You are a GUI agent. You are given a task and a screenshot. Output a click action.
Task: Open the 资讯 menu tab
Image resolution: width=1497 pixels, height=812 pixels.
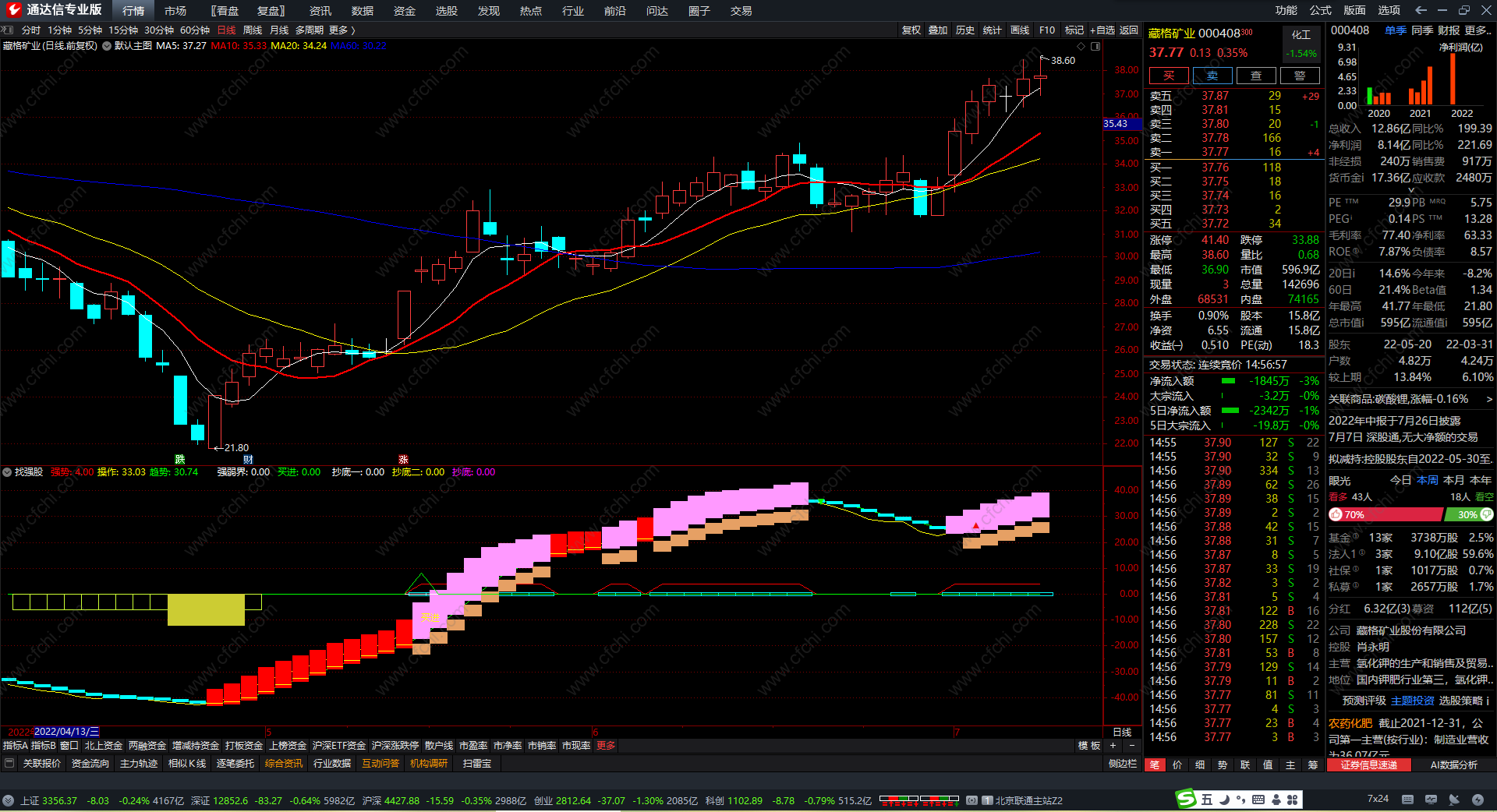point(320,11)
